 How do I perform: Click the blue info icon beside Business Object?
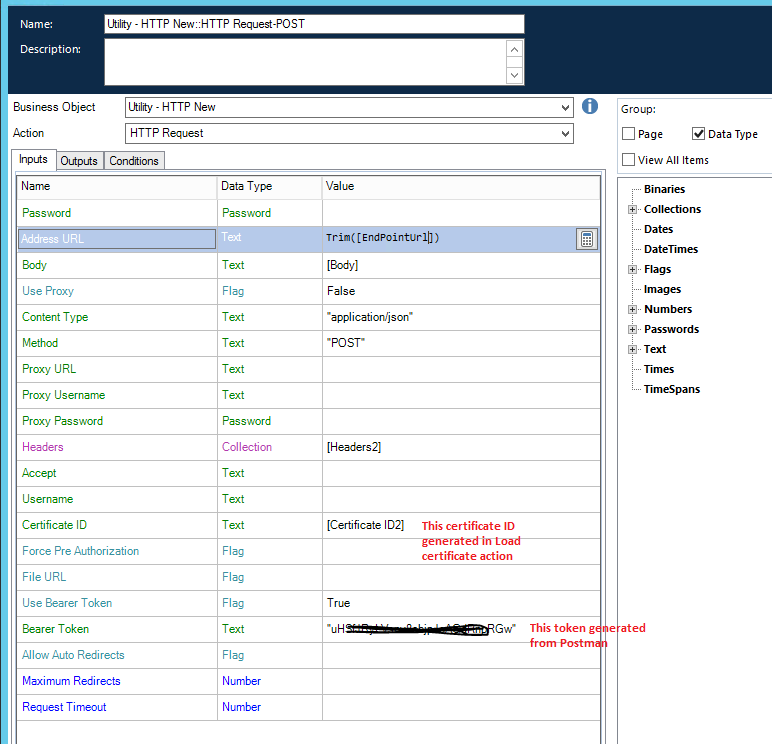590,106
